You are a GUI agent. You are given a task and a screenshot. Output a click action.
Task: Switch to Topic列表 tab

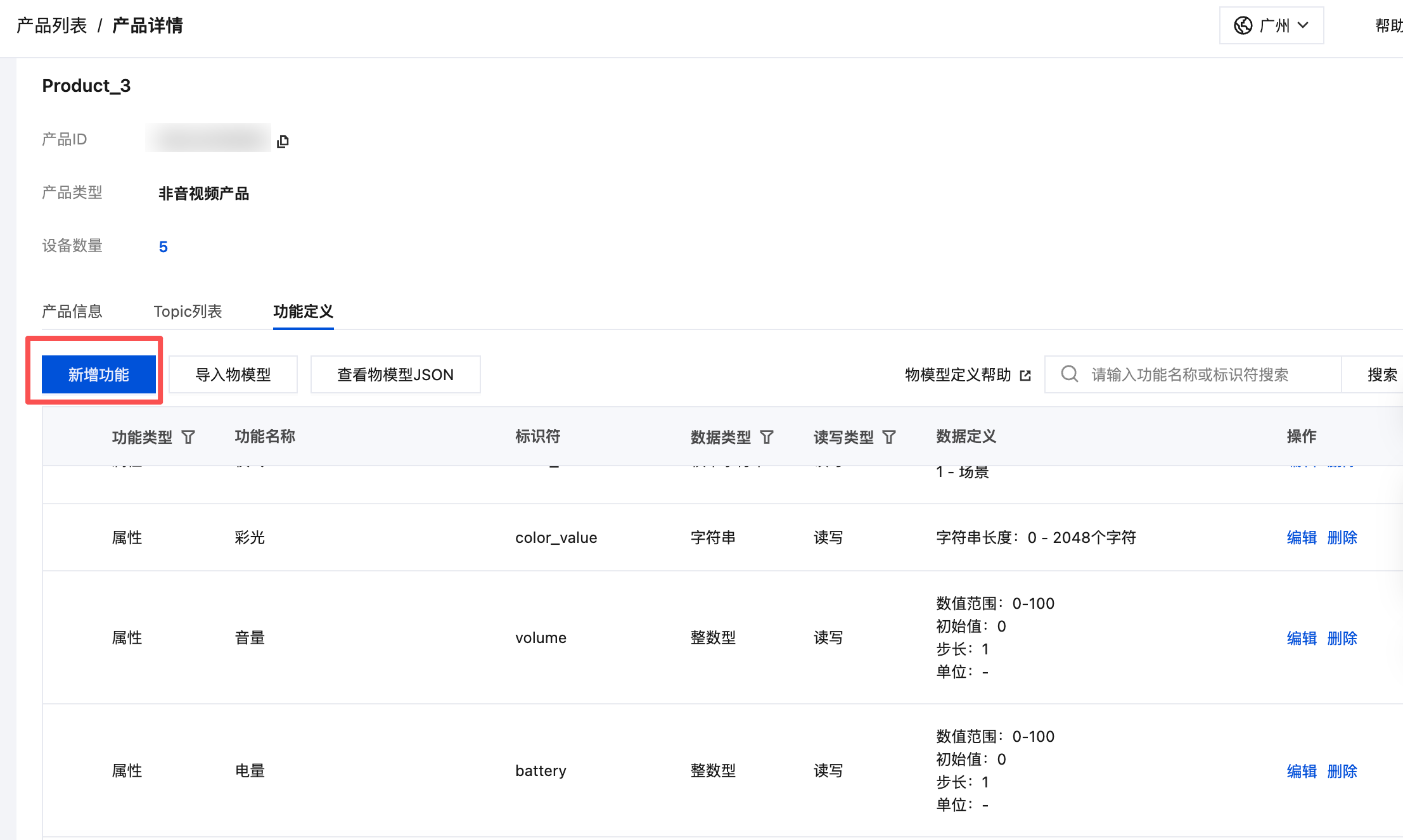click(188, 311)
